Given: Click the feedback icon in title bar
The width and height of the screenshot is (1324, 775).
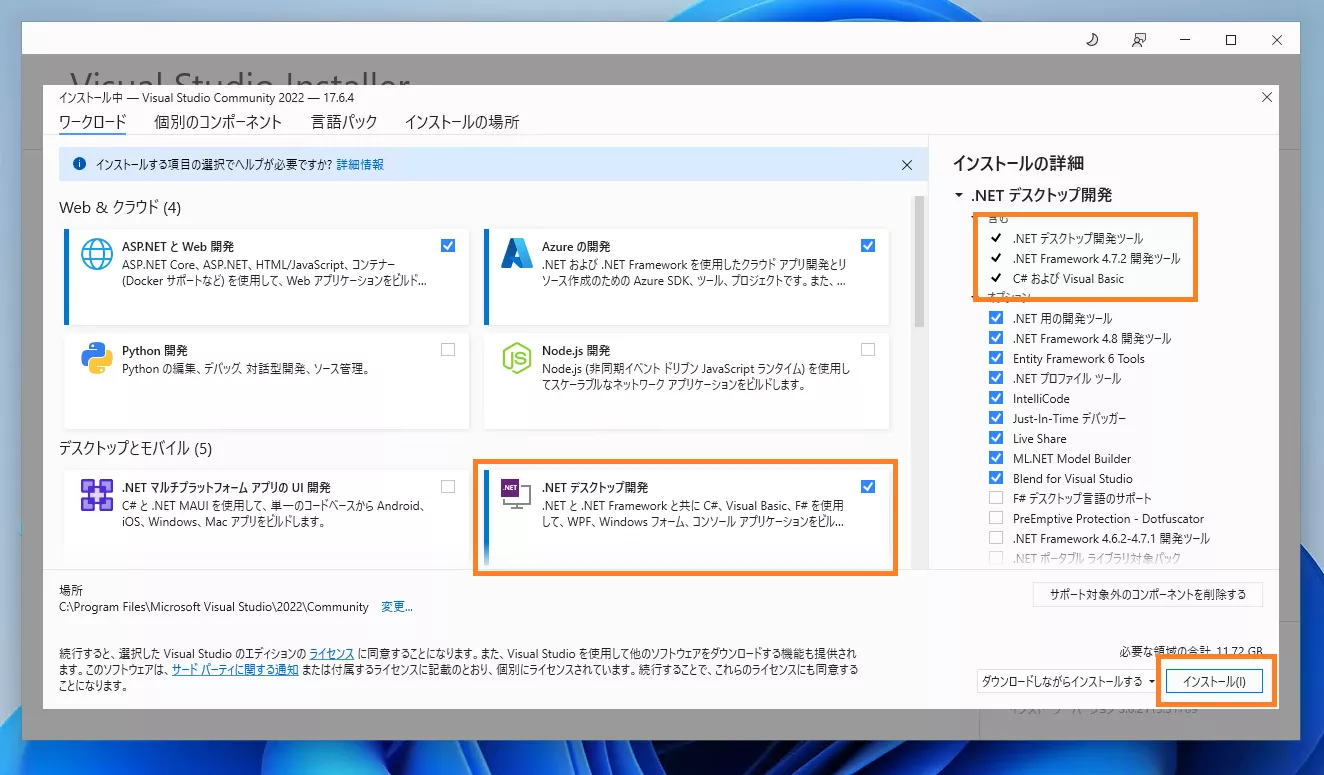Looking at the screenshot, I should [1139, 40].
